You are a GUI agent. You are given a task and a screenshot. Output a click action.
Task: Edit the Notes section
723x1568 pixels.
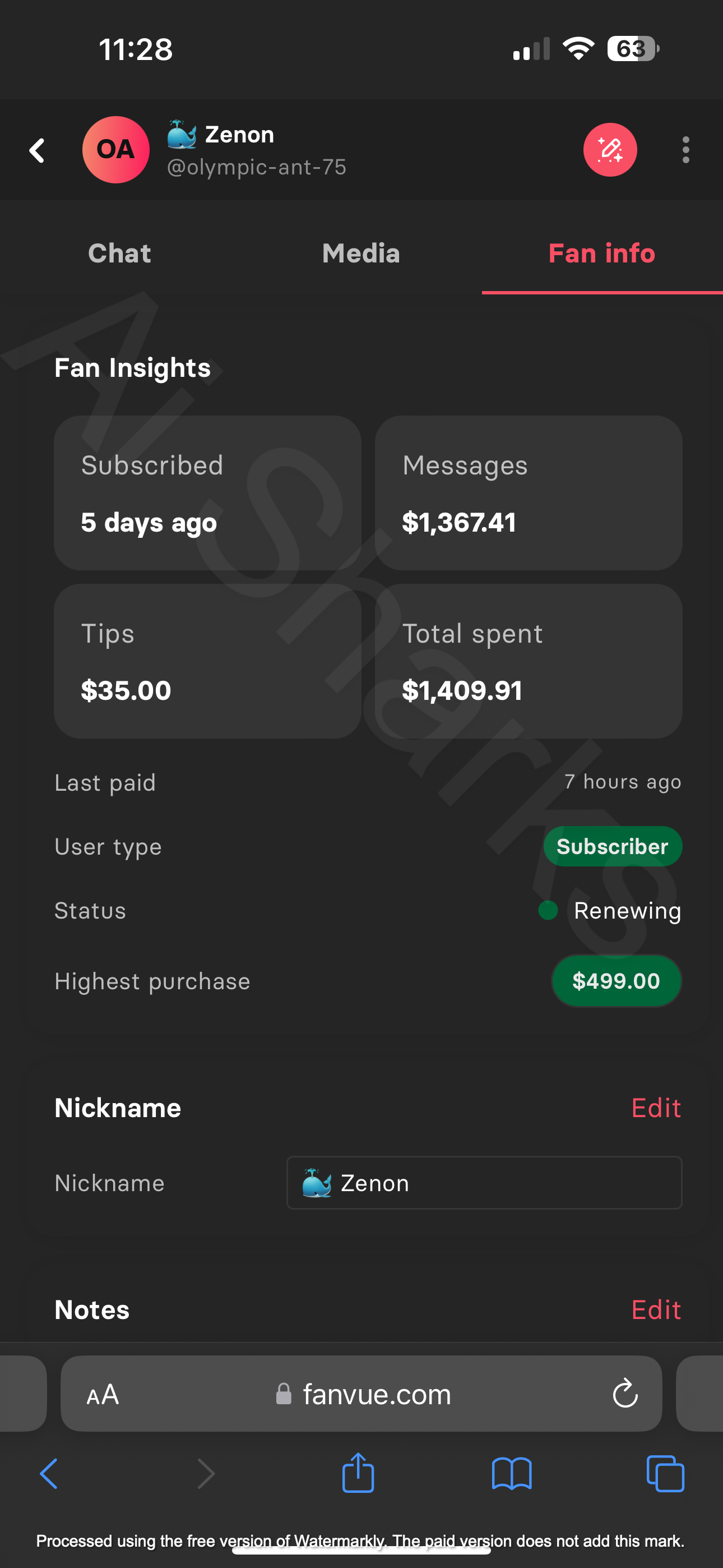(655, 1309)
